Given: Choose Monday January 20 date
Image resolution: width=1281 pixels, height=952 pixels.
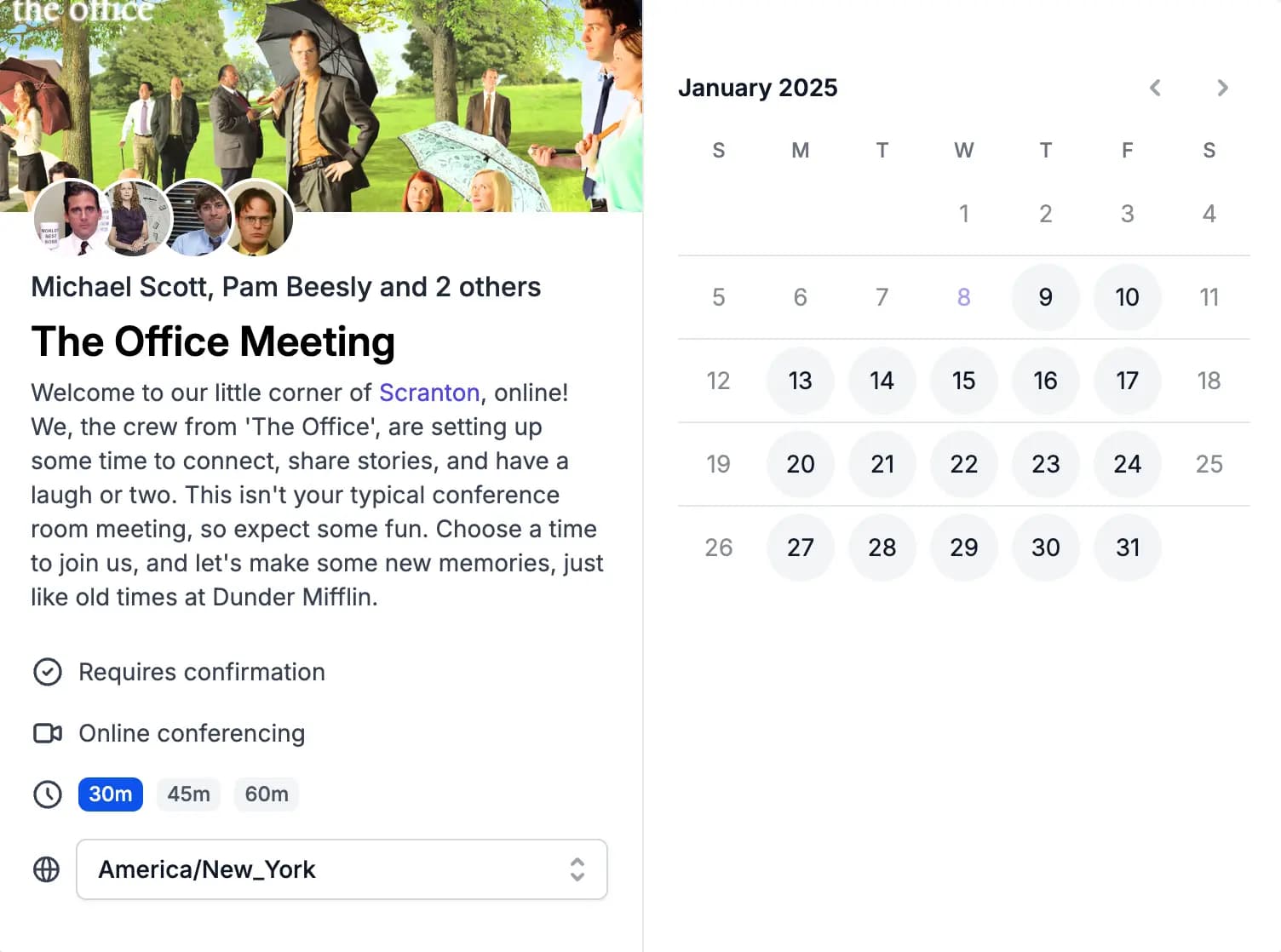Looking at the screenshot, I should click(x=800, y=464).
